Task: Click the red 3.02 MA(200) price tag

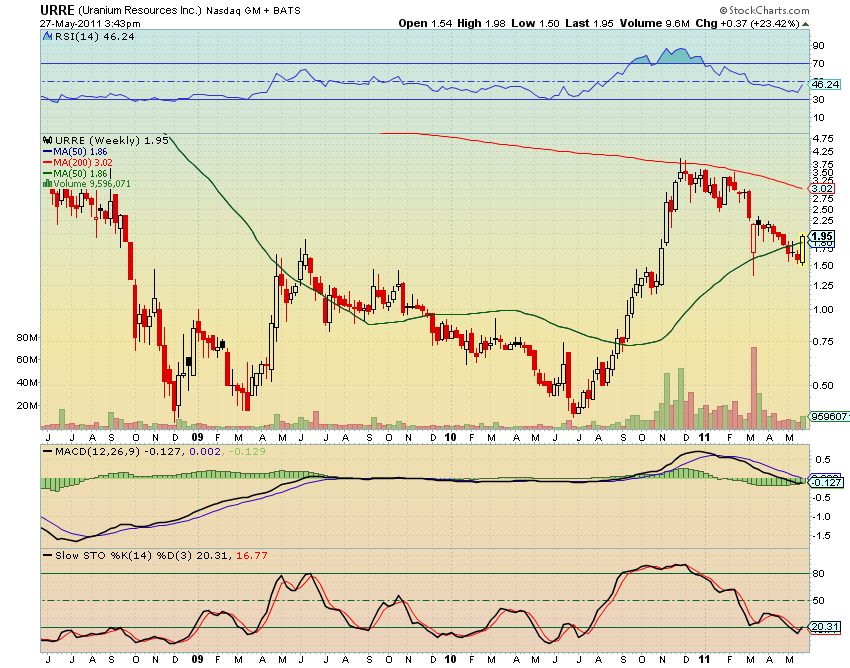Action: pos(822,189)
